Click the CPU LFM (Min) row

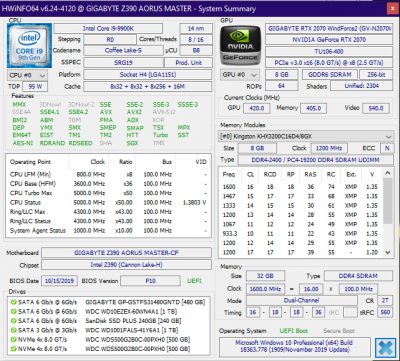(x=108, y=174)
